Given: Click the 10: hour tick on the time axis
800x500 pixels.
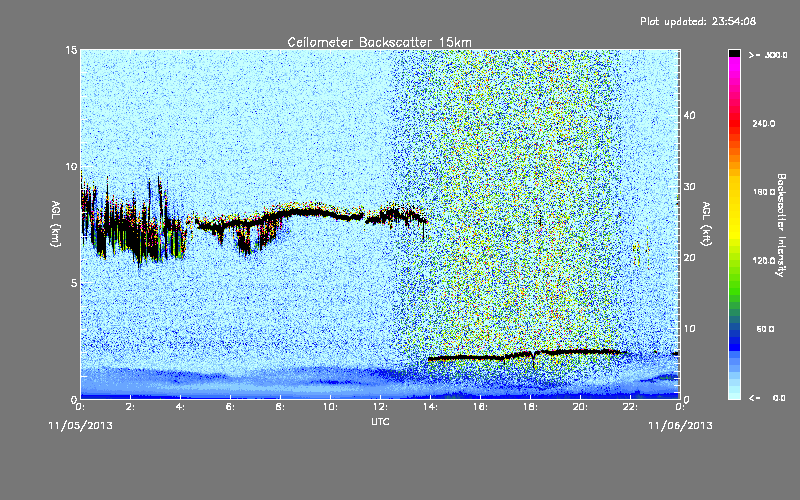Looking at the screenshot, I should click(331, 407).
